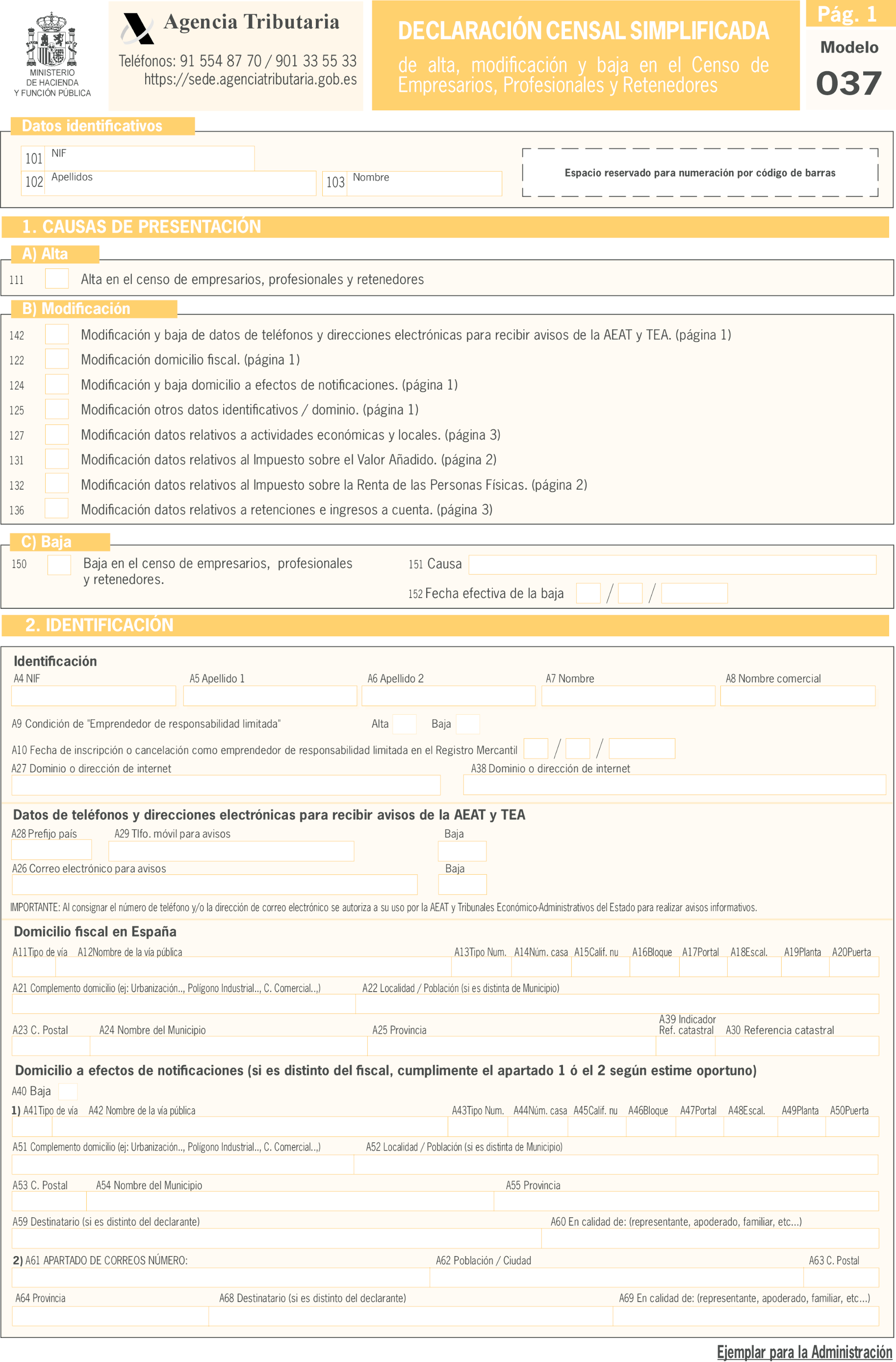Click the A26 Correo electrónico para avisos field
Viewport: 896px width, 1362px height.
pos(215,885)
